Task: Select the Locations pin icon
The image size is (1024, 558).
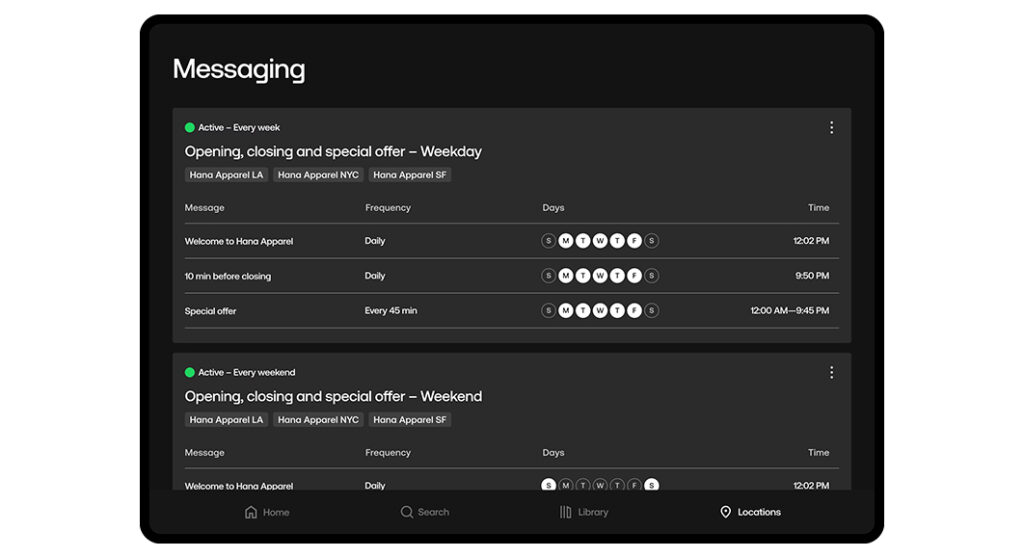Action: pos(726,512)
